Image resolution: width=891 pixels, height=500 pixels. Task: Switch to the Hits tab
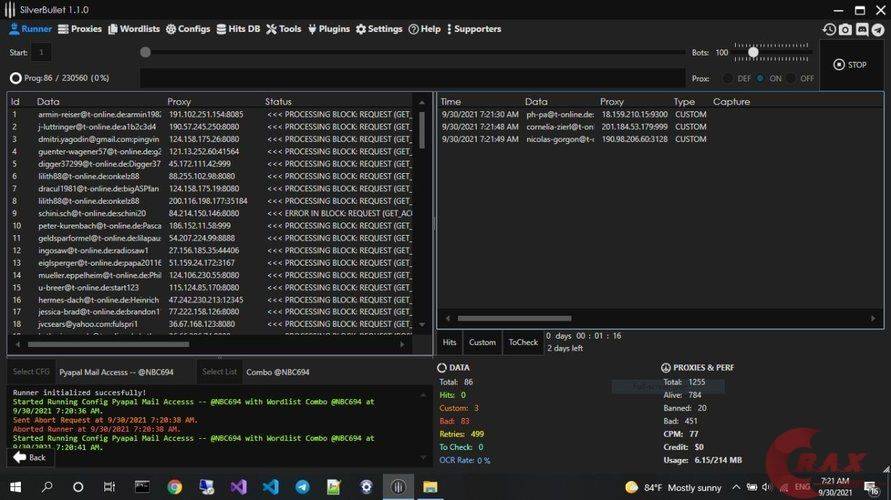(449, 343)
